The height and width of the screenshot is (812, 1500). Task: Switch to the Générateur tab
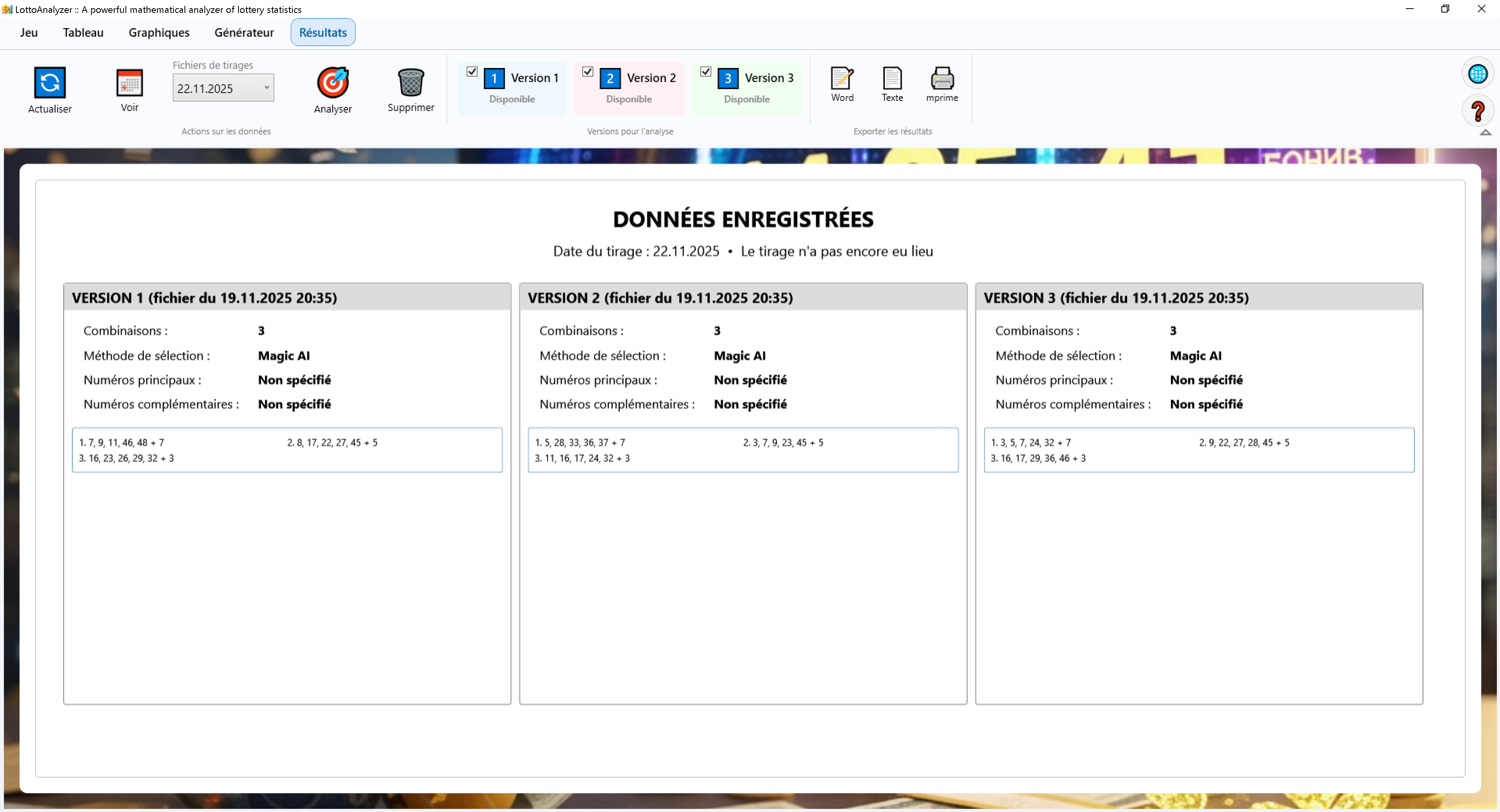(x=244, y=32)
